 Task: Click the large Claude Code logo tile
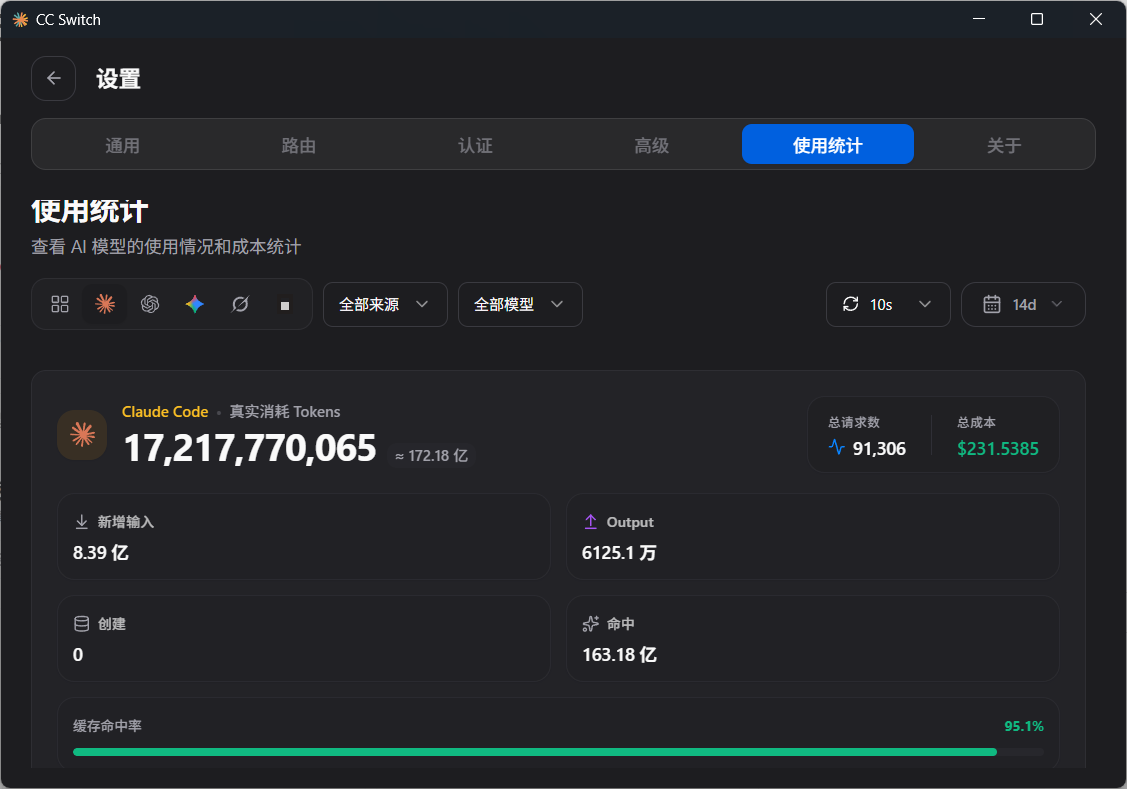[82, 435]
